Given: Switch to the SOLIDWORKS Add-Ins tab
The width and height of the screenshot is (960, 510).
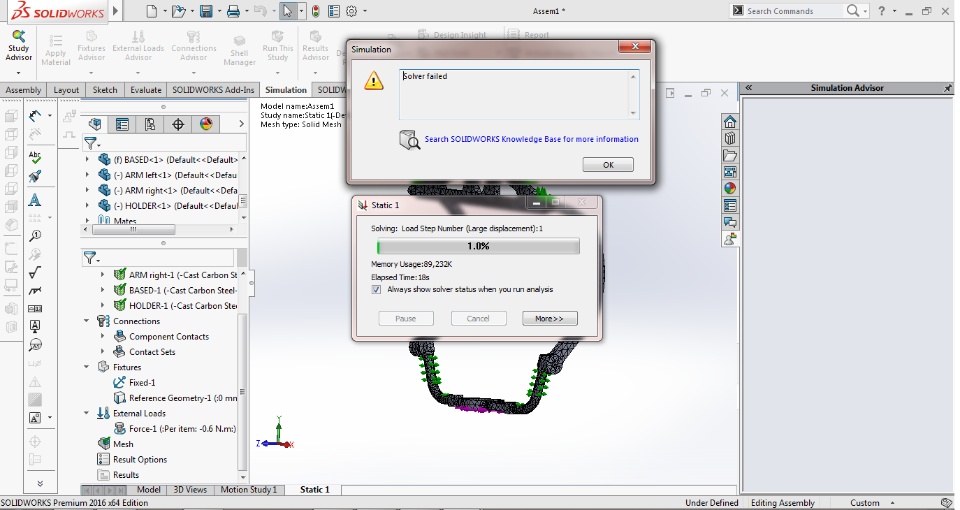Looking at the screenshot, I should (213, 90).
